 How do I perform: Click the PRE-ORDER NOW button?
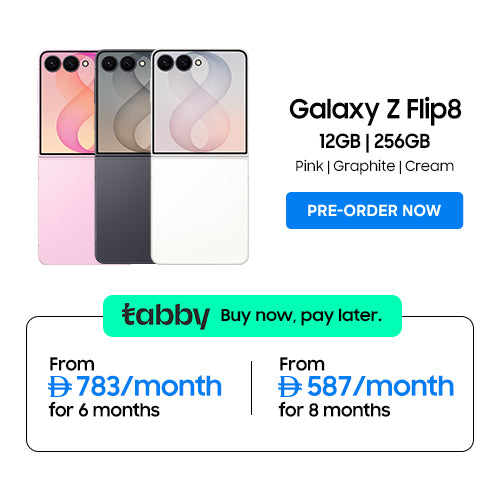coord(374,210)
